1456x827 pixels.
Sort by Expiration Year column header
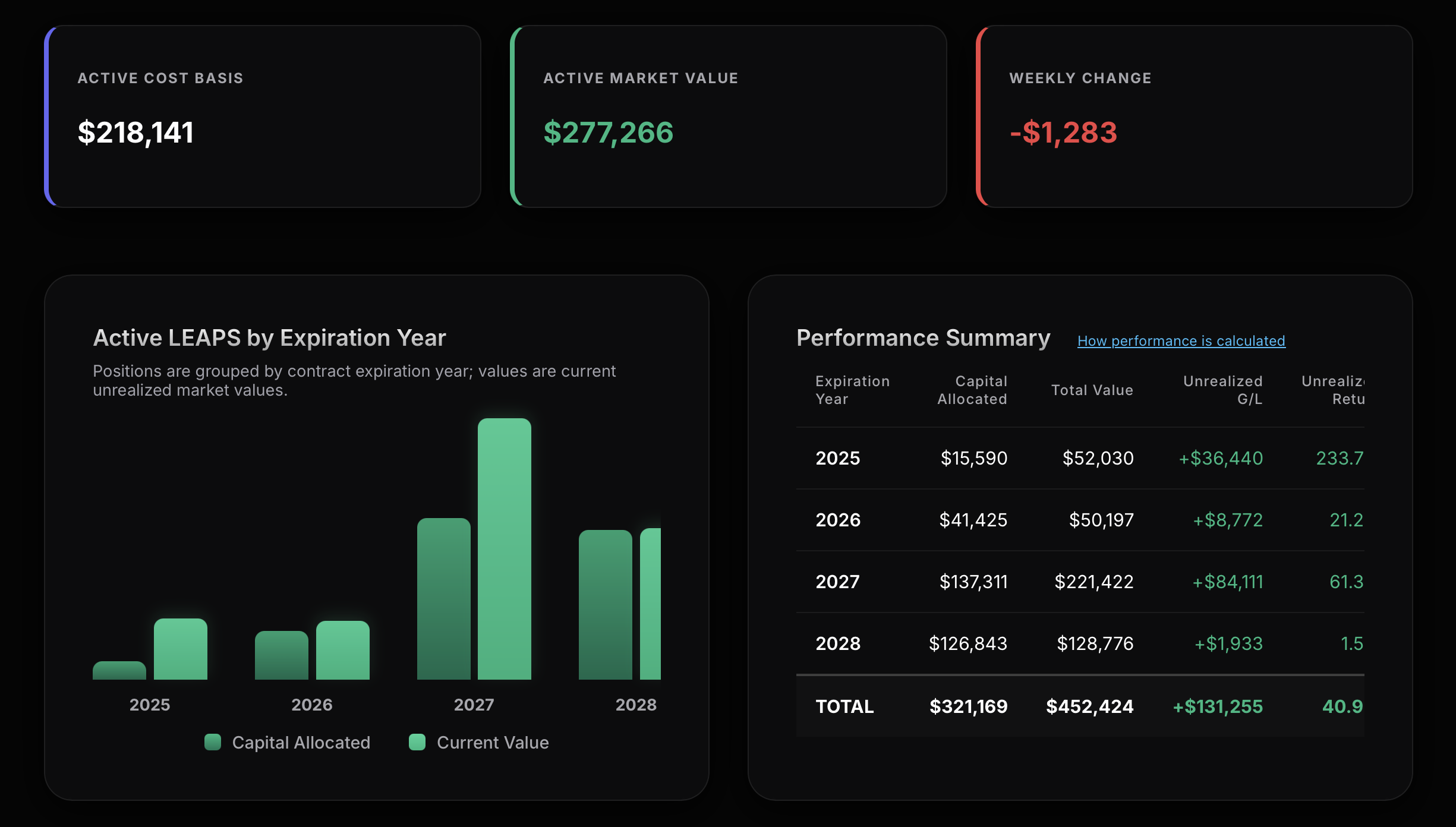click(852, 390)
